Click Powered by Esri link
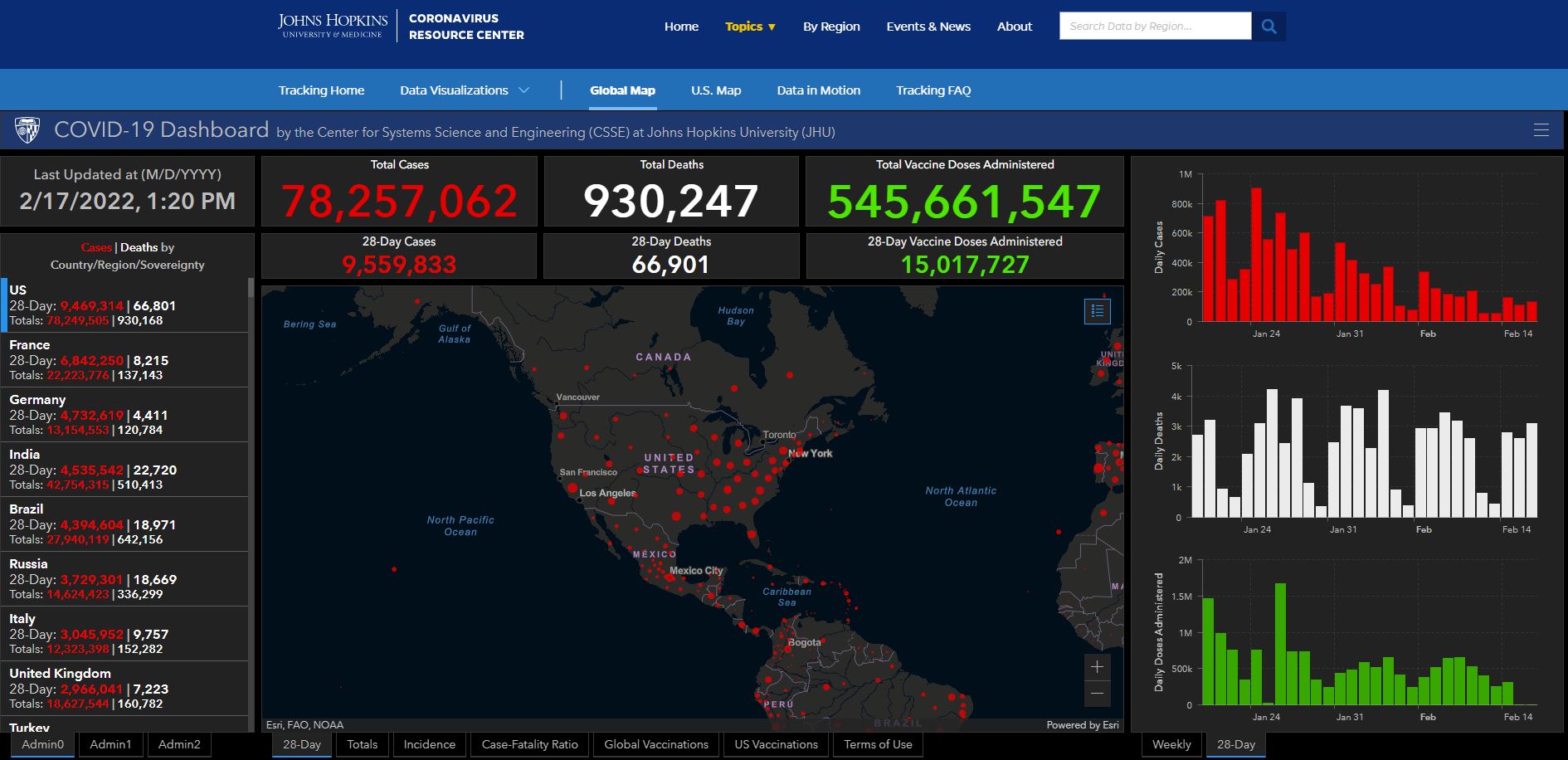The width and height of the screenshot is (1568, 760). click(1083, 725)
